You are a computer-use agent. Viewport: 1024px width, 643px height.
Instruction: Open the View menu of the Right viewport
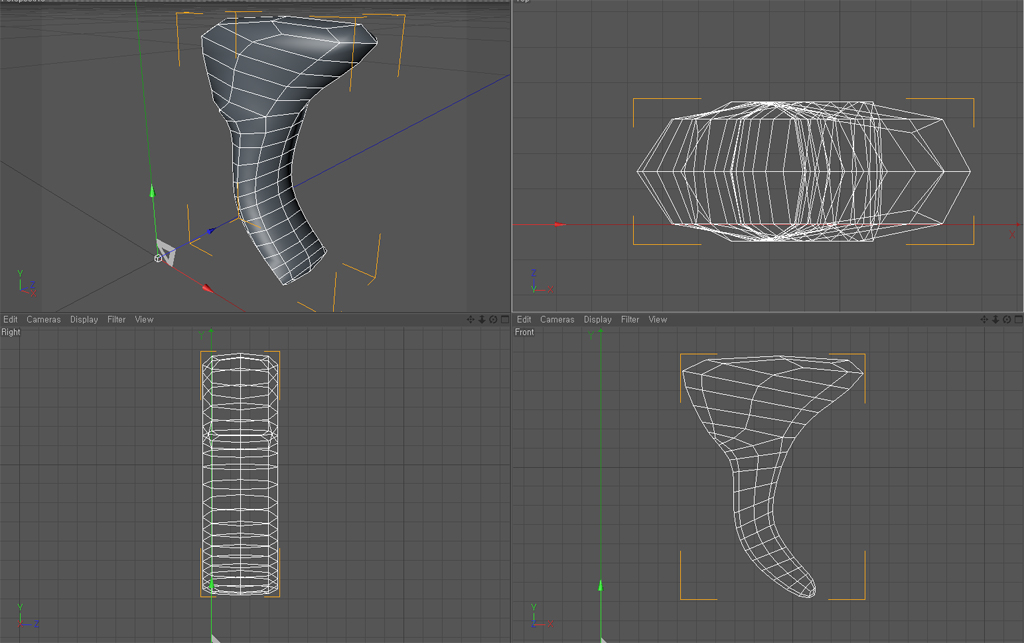pos(144,319)
